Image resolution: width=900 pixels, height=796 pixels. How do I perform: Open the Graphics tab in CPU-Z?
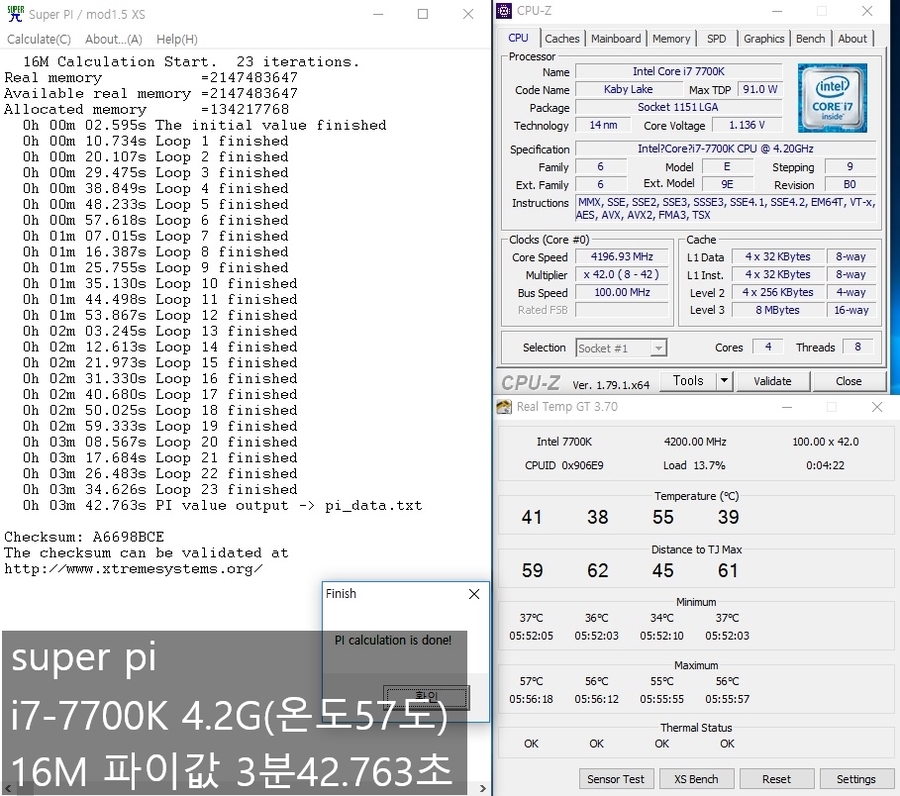(x=763, y=38)
